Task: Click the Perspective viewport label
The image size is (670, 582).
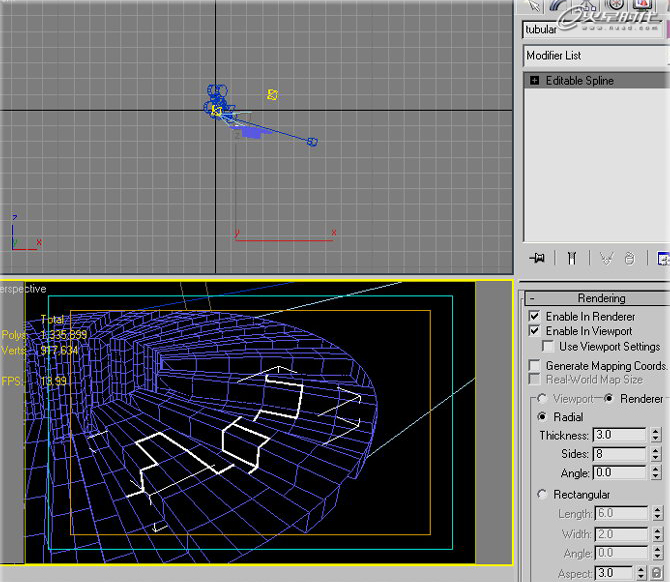Action: 23,289
